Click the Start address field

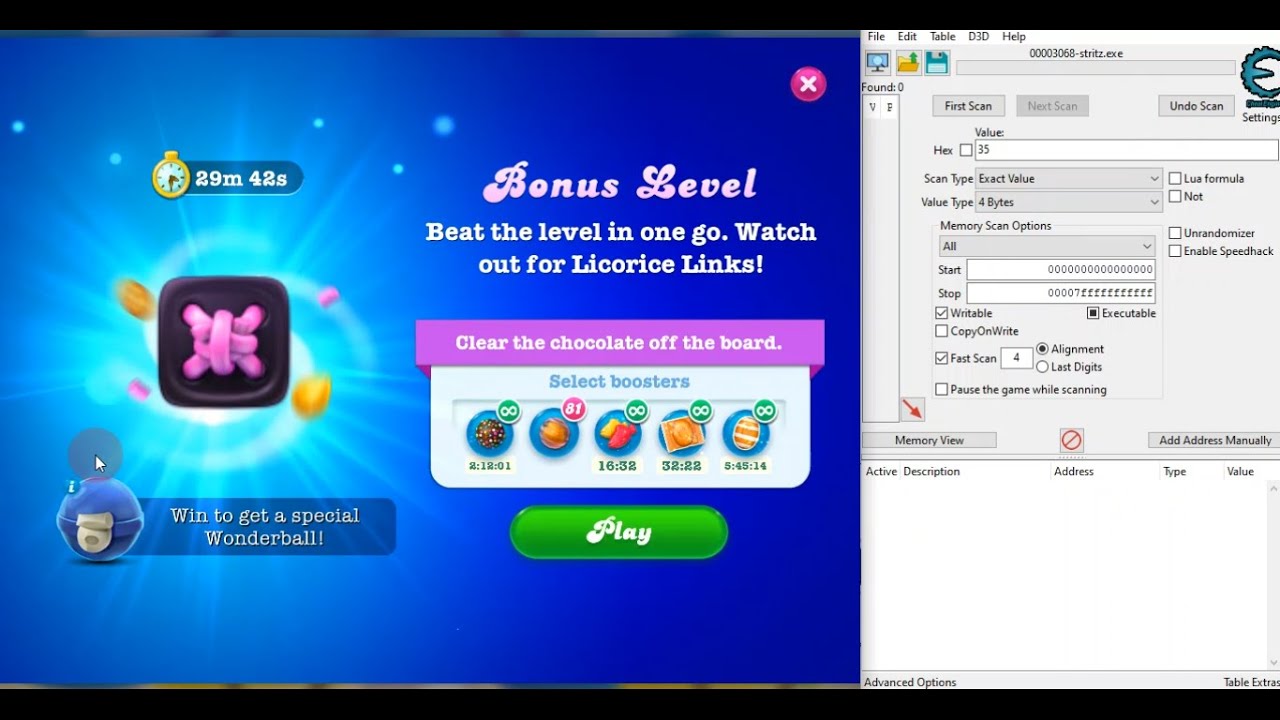click(1061, 270)
